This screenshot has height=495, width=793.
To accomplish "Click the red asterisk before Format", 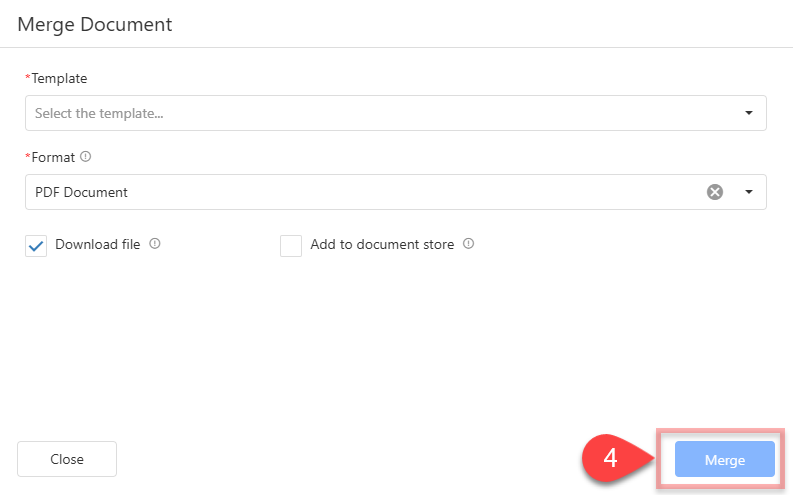I will tap(28, 156).
